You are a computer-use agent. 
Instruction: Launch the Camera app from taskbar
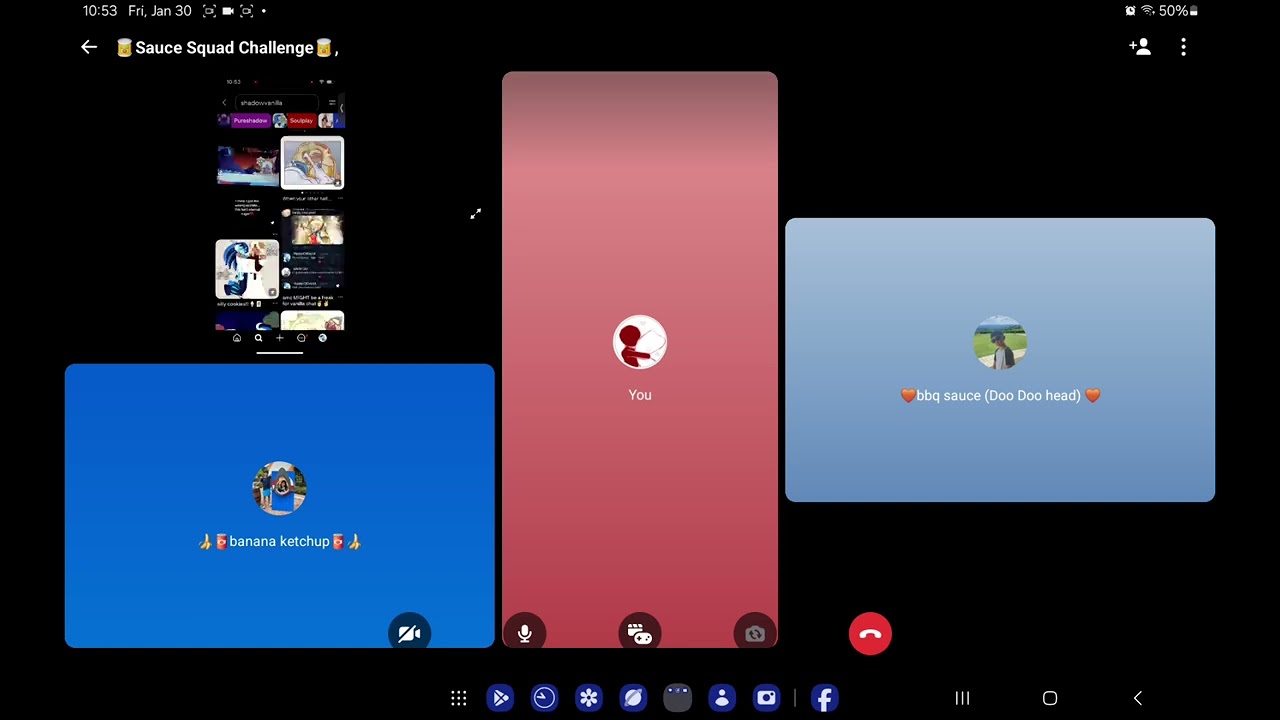[767, 698]
